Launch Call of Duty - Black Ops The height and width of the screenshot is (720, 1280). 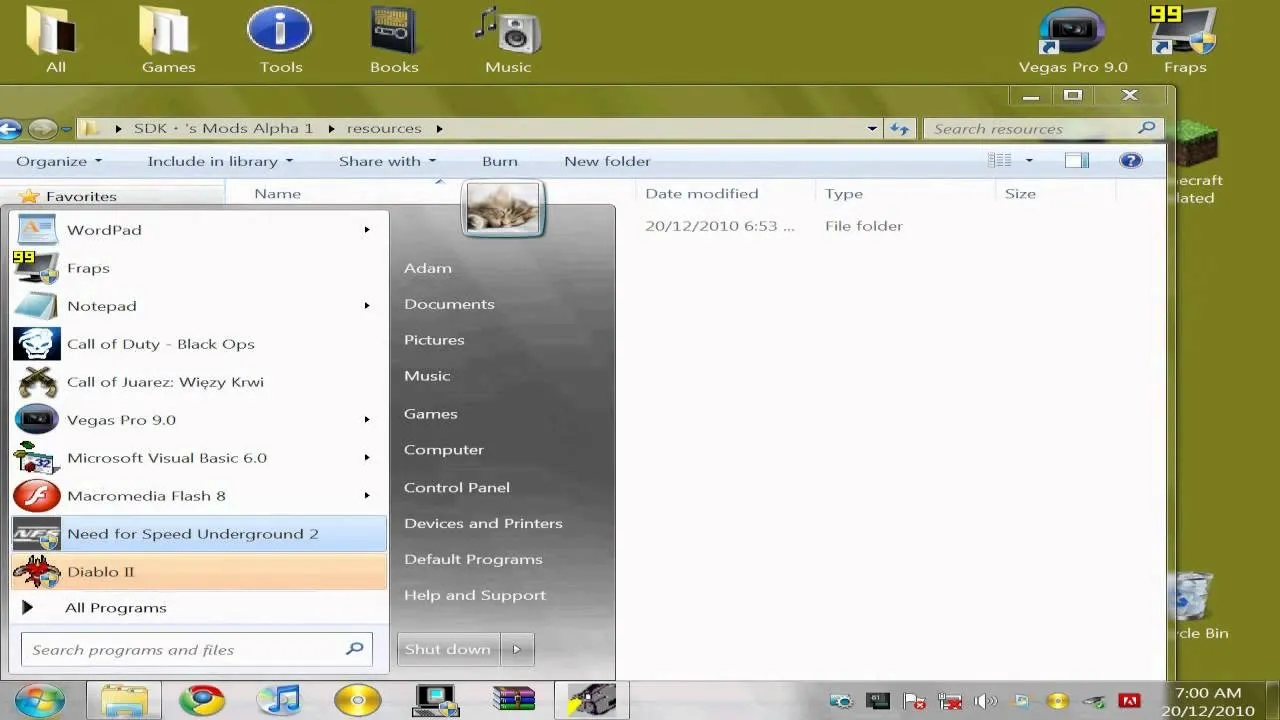coord(198,344)
